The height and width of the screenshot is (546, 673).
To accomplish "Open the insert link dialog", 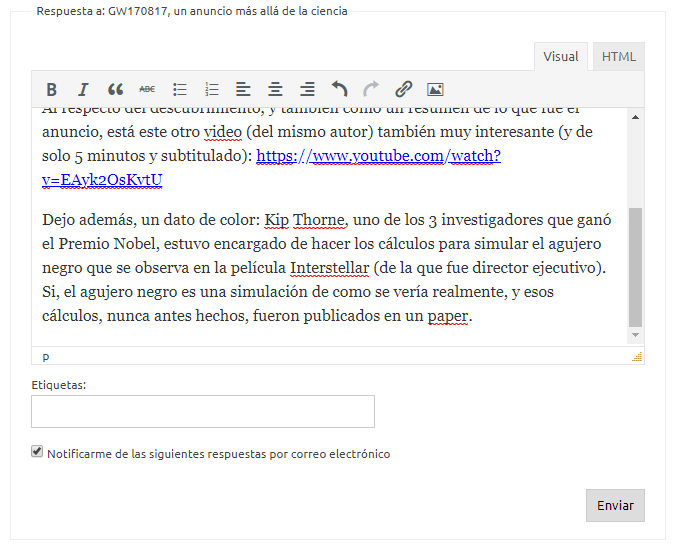I will [x=403, y=89].
